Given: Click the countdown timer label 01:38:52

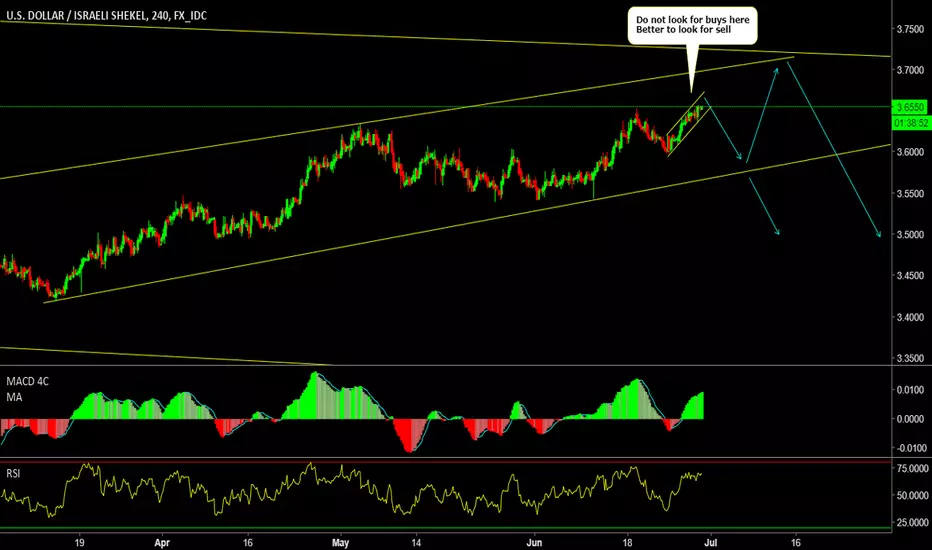Looking at the screenshot, I should click(911, 123).
